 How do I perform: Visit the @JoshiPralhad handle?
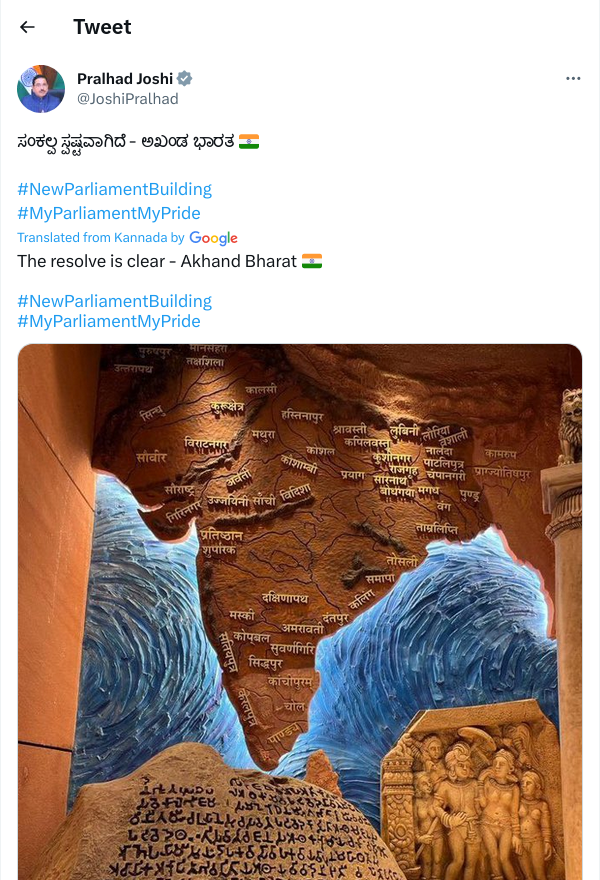tap(127, 99)
